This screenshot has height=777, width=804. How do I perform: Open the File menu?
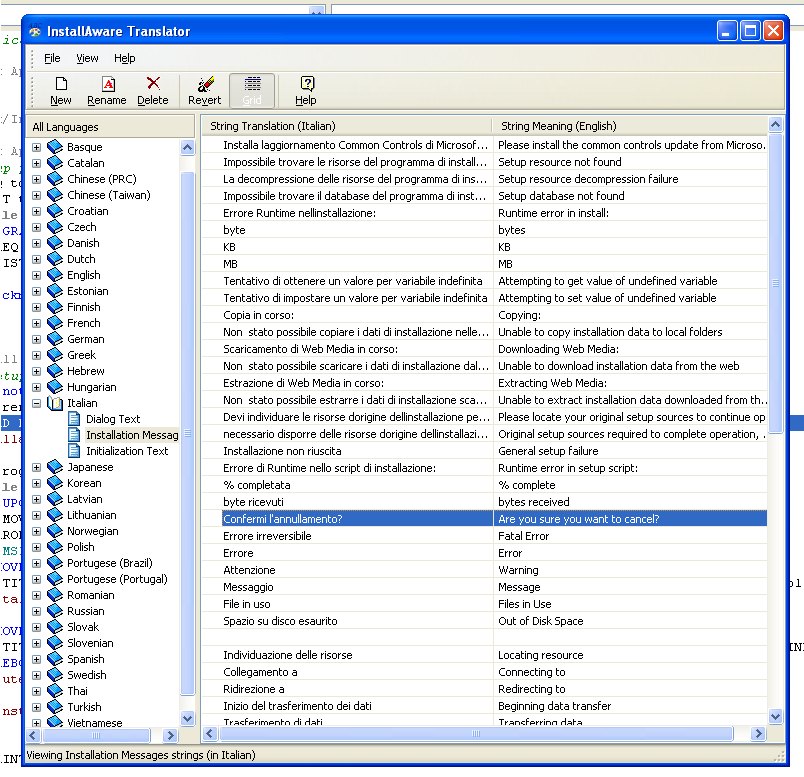tap(52, 58)
